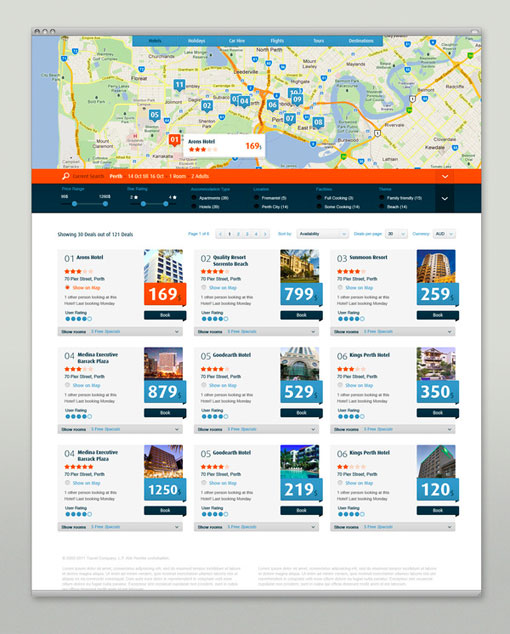Toggle the Perth City location checkbox
510x634 pixels.
tap(256, 207)
